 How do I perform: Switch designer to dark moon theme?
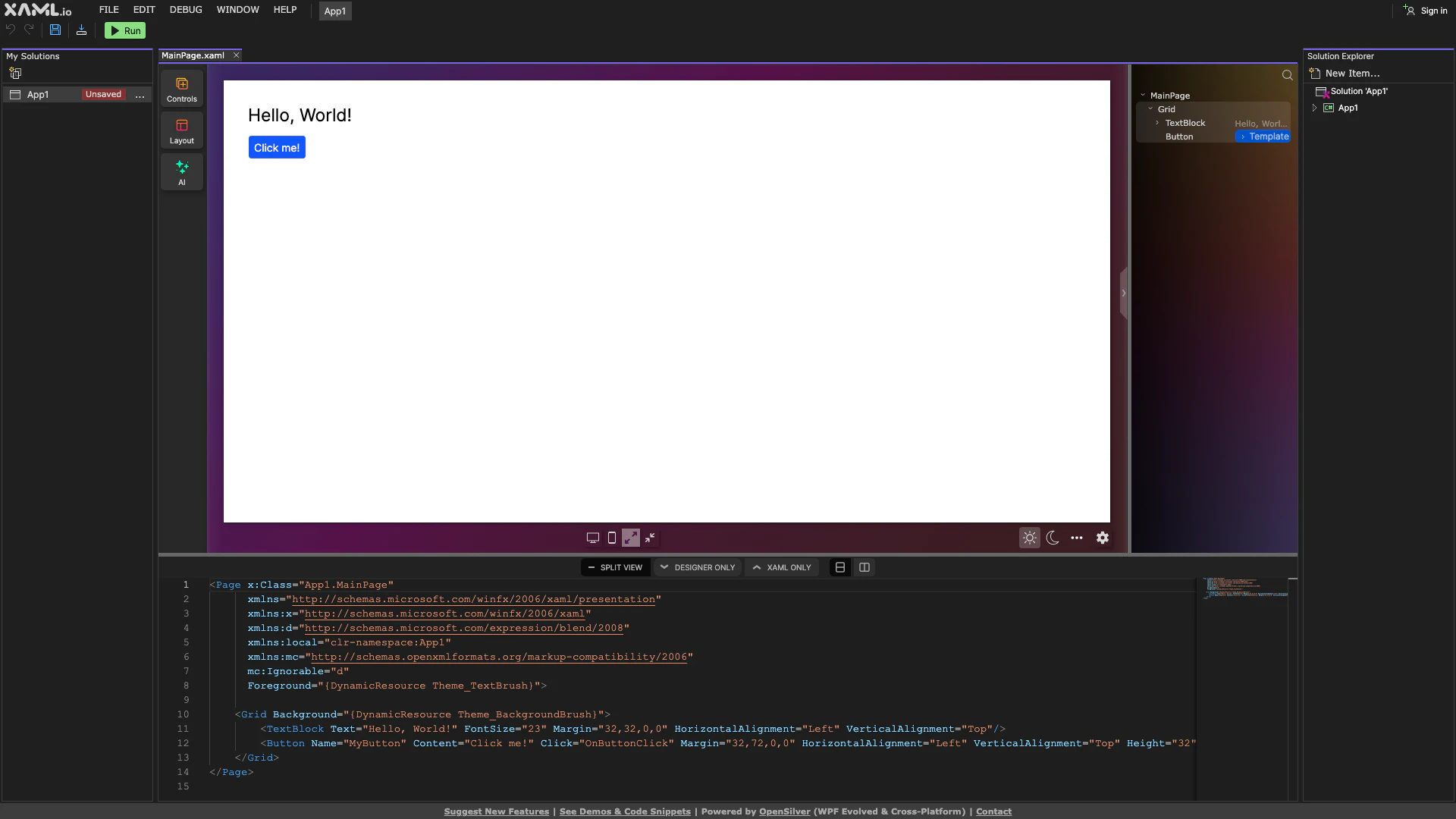coord(1053,538)
